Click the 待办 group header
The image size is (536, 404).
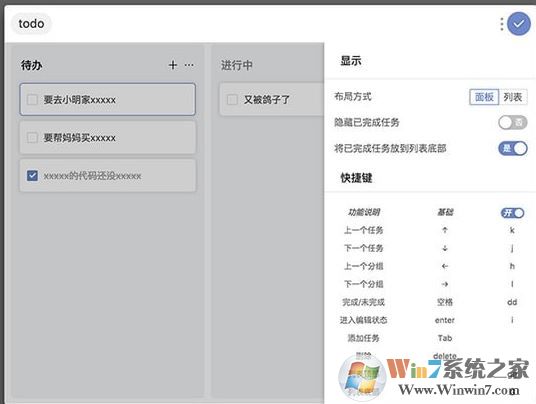pyautogui.click(x=31, y=65)
